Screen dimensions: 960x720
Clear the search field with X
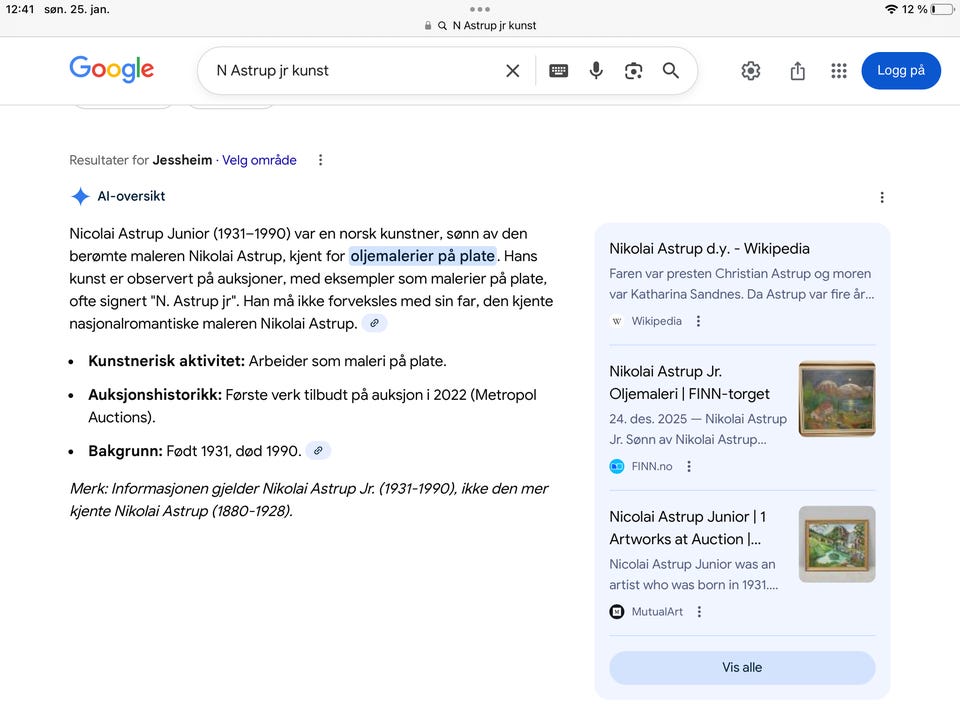(x=512, y=71)
